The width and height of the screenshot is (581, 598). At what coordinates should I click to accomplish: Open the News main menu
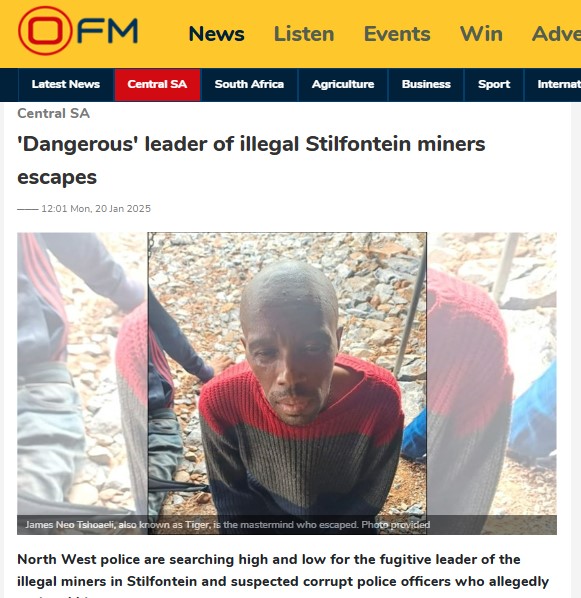tap(216, 34)
